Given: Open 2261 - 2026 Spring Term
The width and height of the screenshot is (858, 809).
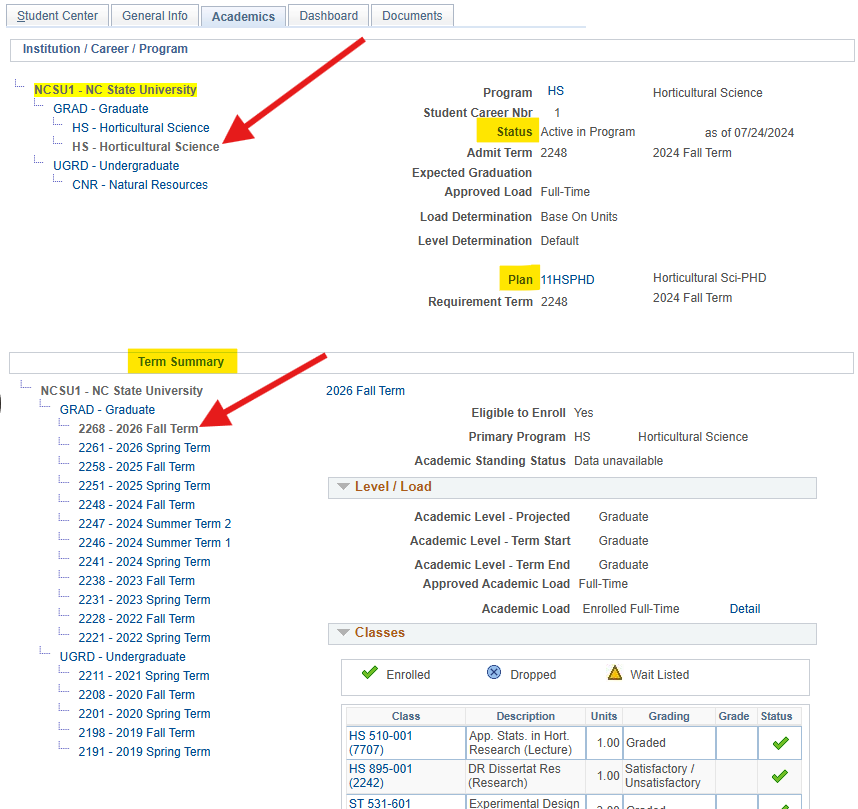Looking at the screenshot, I should (x=144, y=448).
